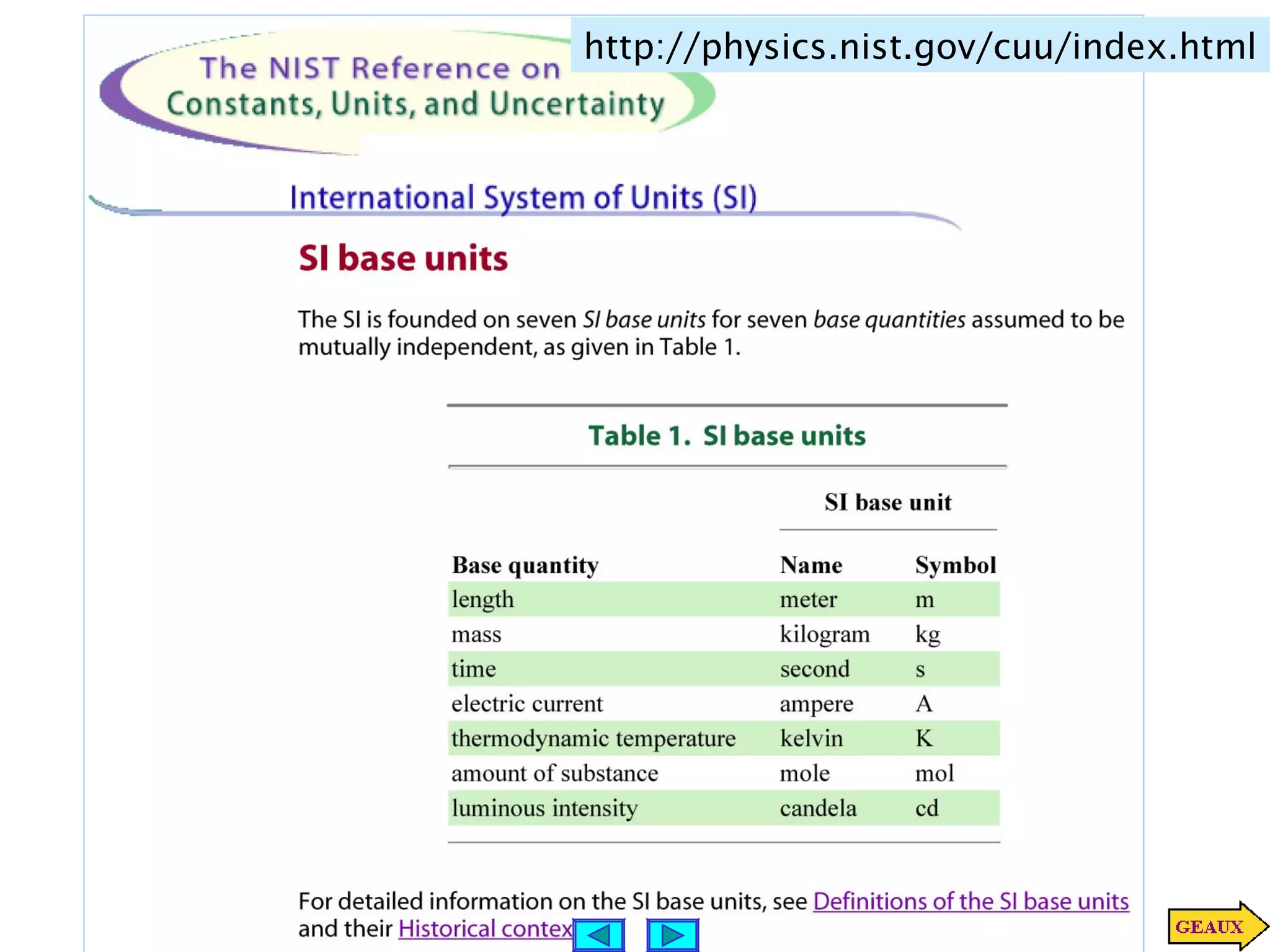Click the Table 1 SI base units title
Screen dimensions: 1270x952
coord(727,436)
